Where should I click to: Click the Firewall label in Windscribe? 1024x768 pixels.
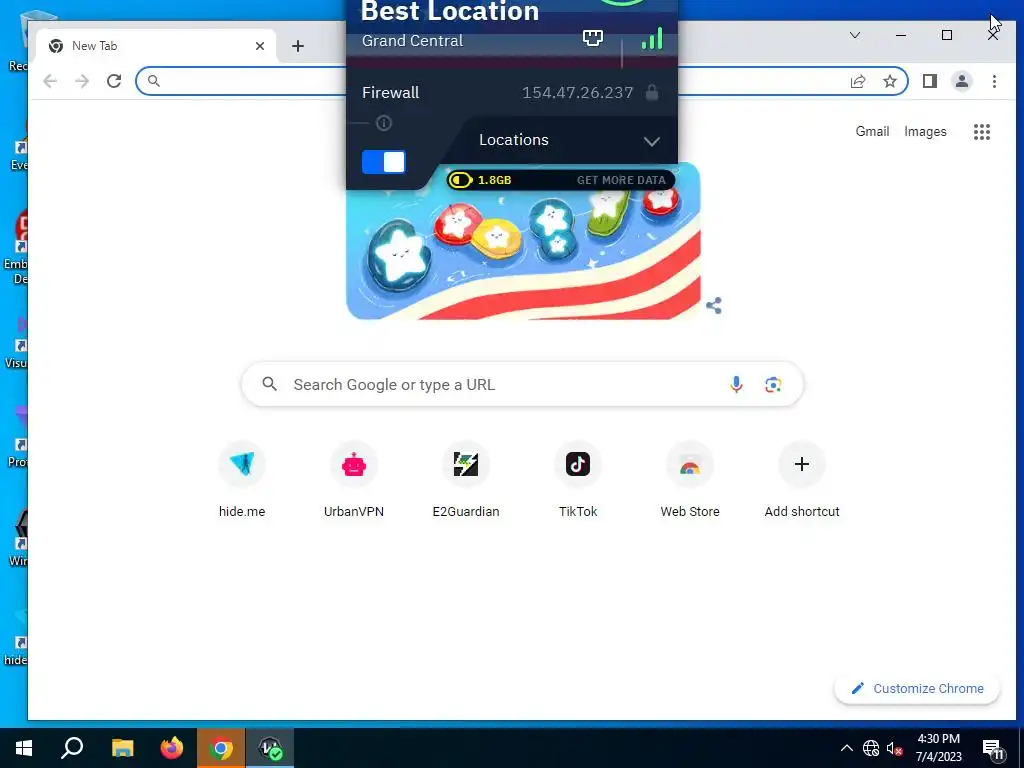click(391, 92)
